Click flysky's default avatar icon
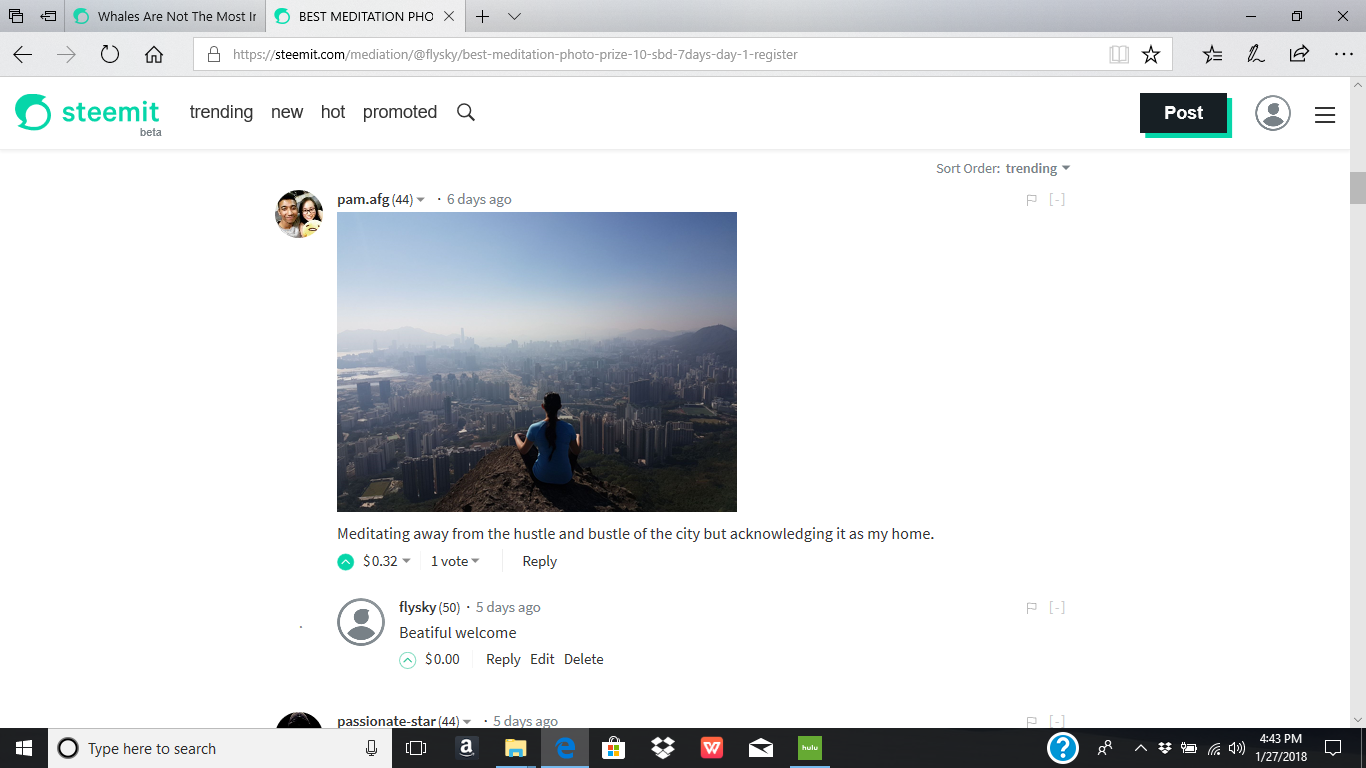Screen dimensions: 1366x768 coord(361,622)
